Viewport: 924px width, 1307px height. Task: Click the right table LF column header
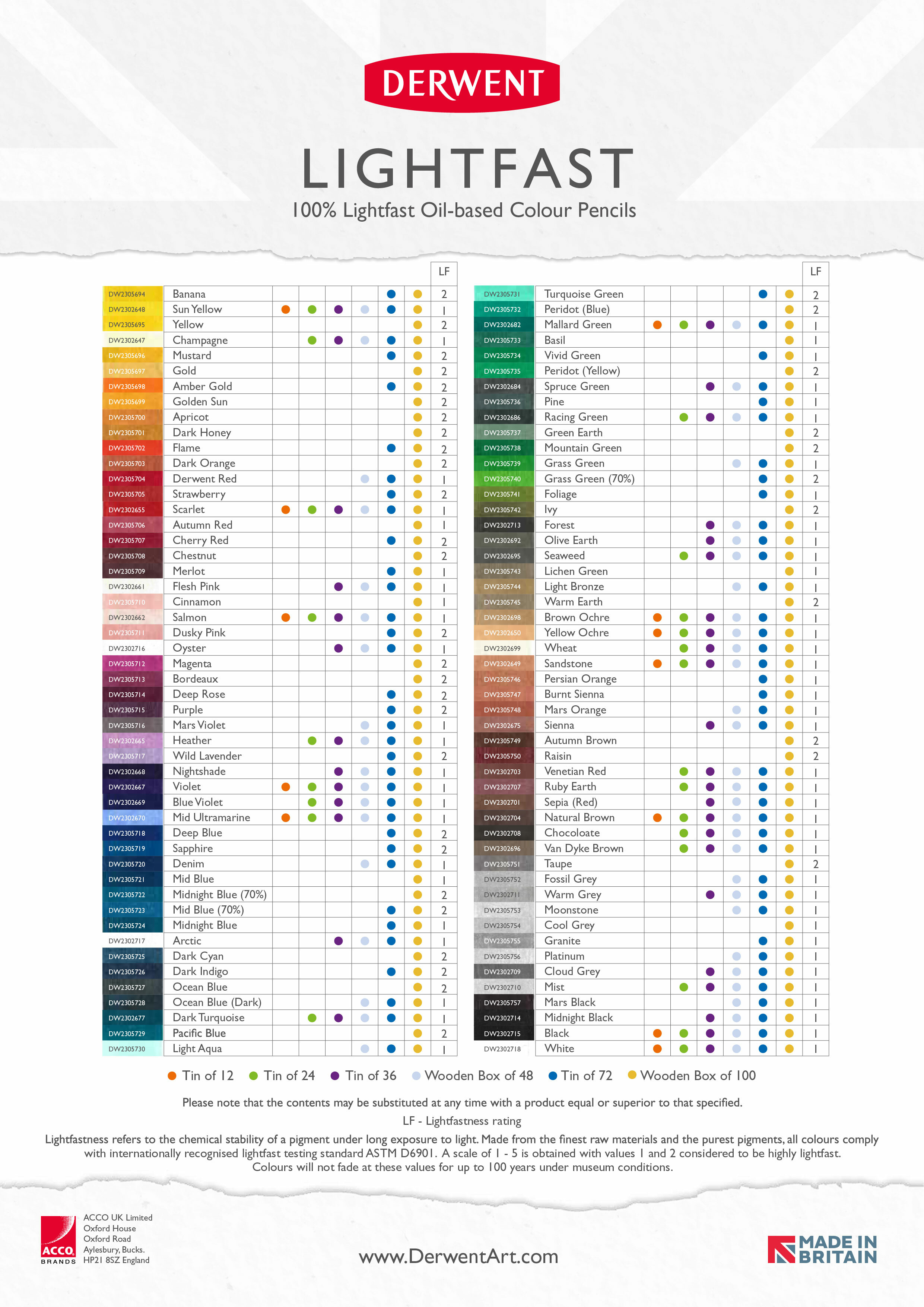point(815,272)
